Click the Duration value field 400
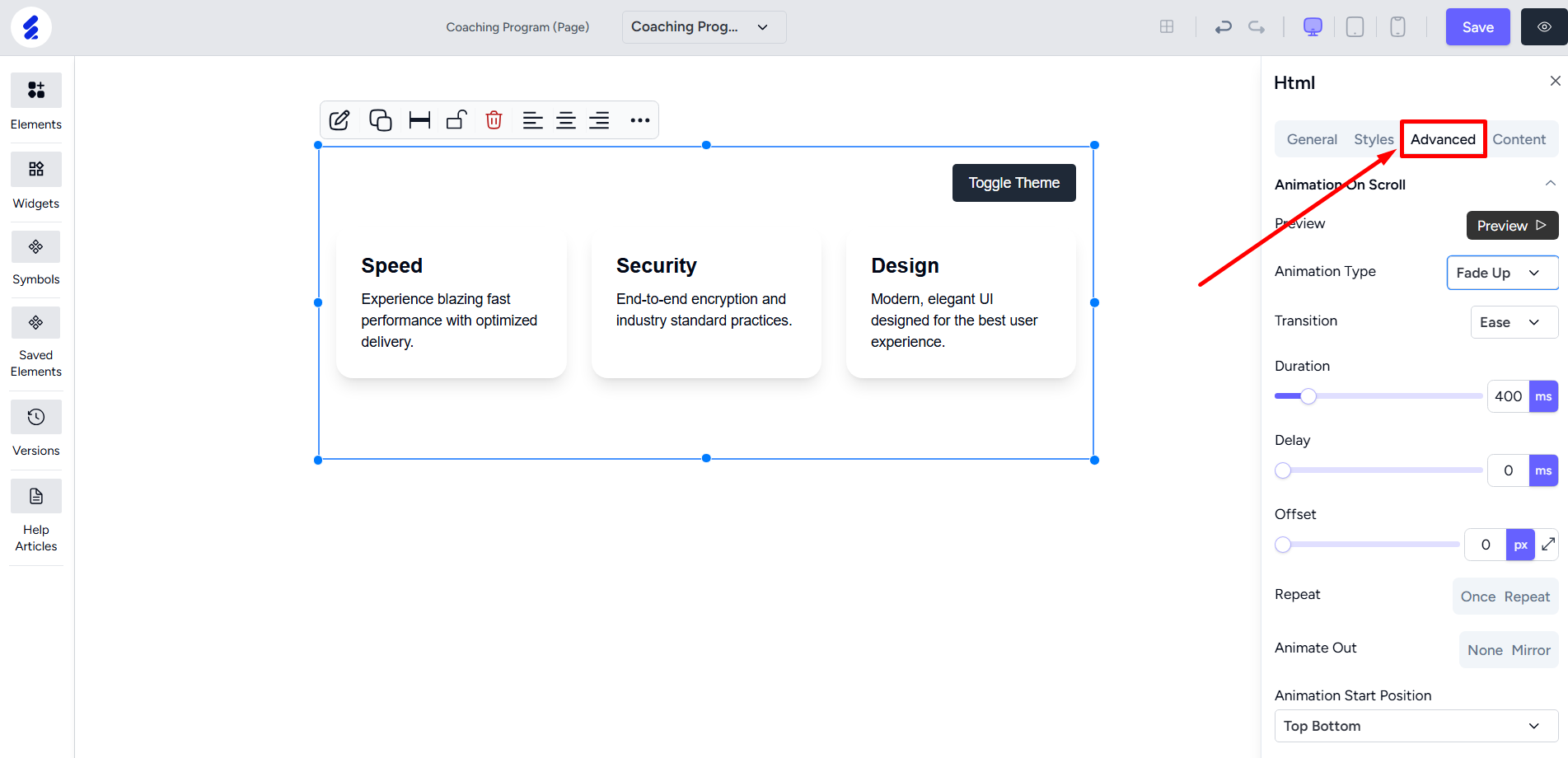The width and height of the screenshot is (1568, 758). (x=1508, y=396)
